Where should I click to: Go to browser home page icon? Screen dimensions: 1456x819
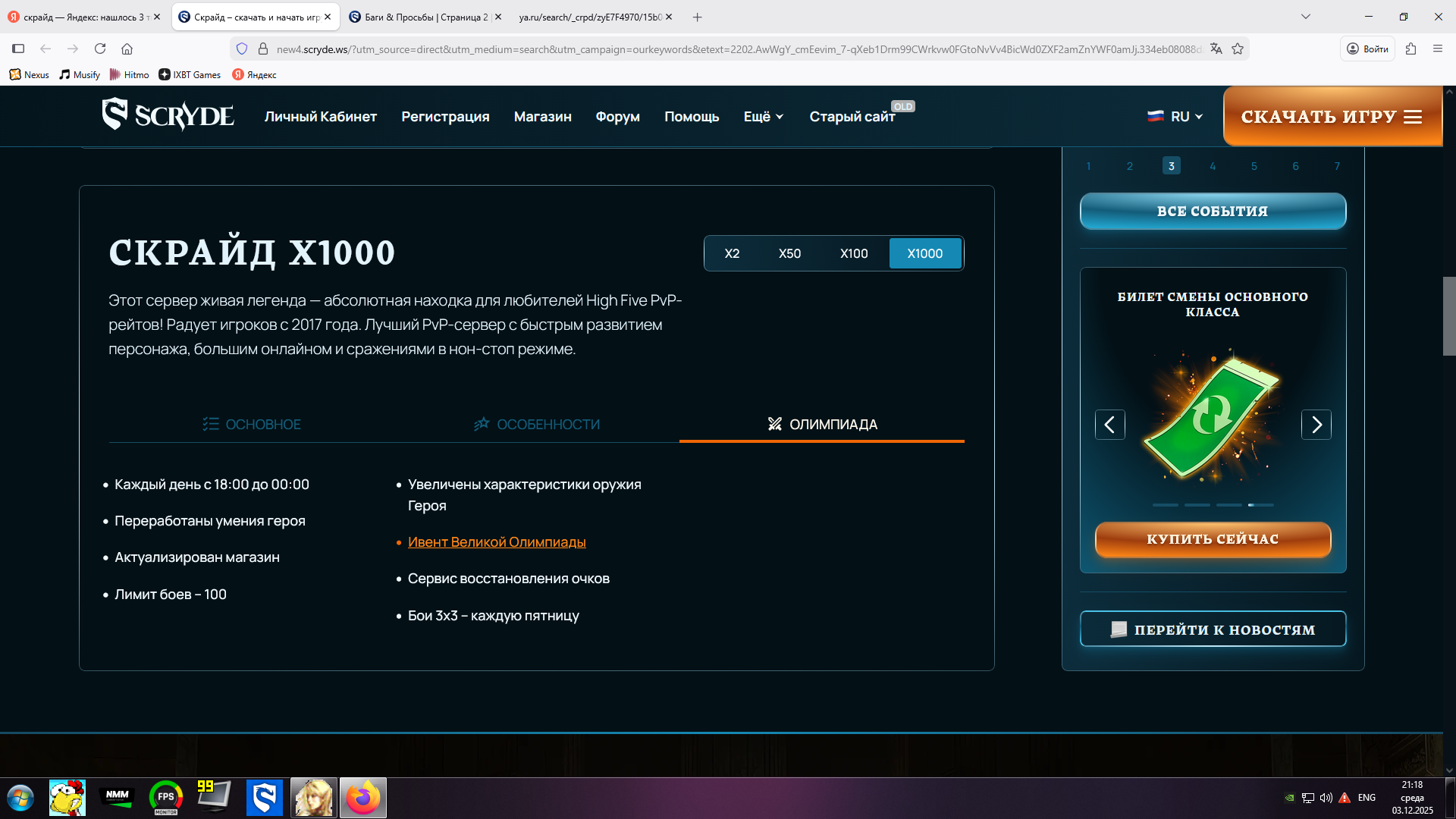127,49
